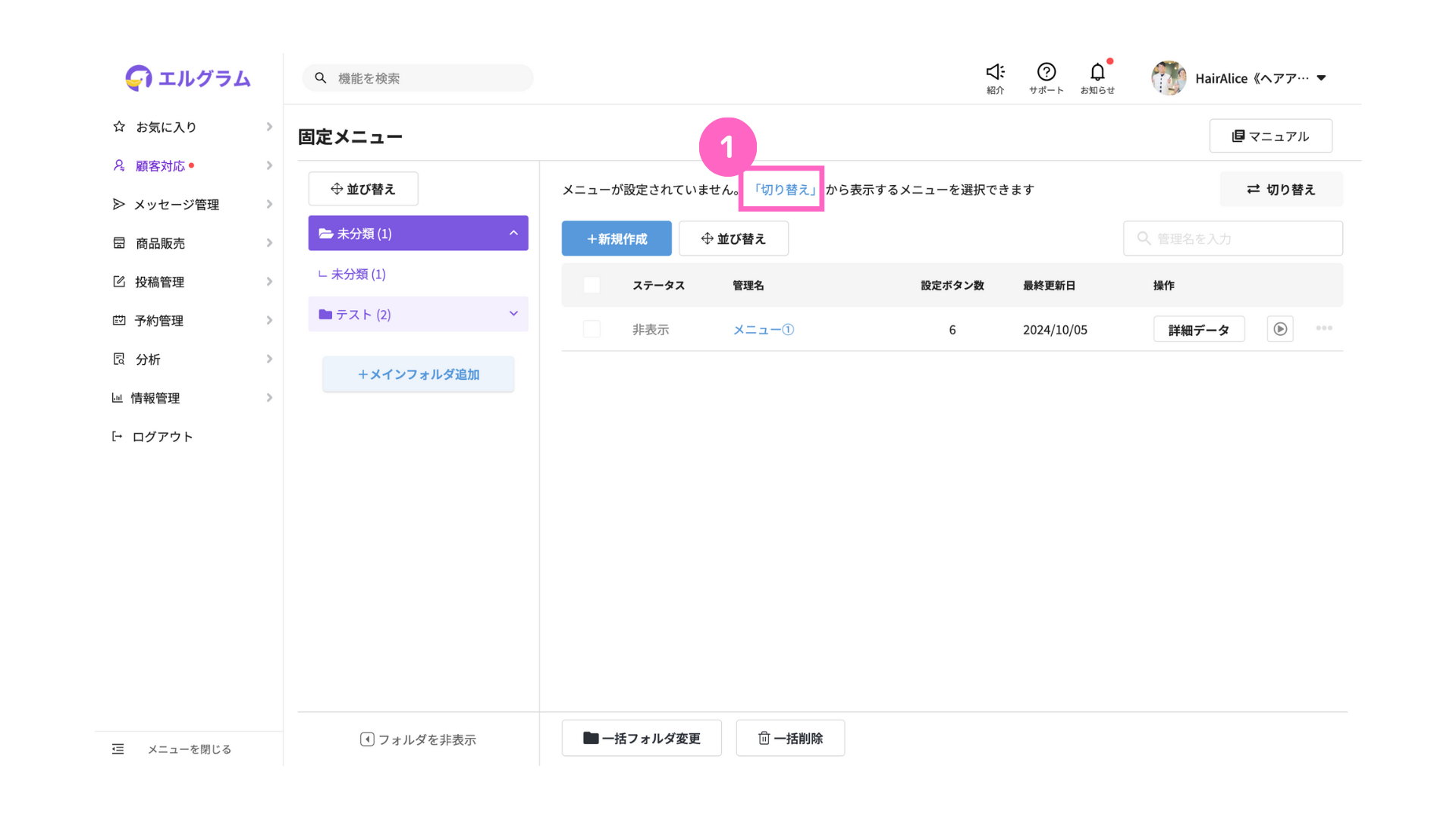Open the メッセージ管理 sidebar menu
1456x819 pixels.
tap(193, 204)
